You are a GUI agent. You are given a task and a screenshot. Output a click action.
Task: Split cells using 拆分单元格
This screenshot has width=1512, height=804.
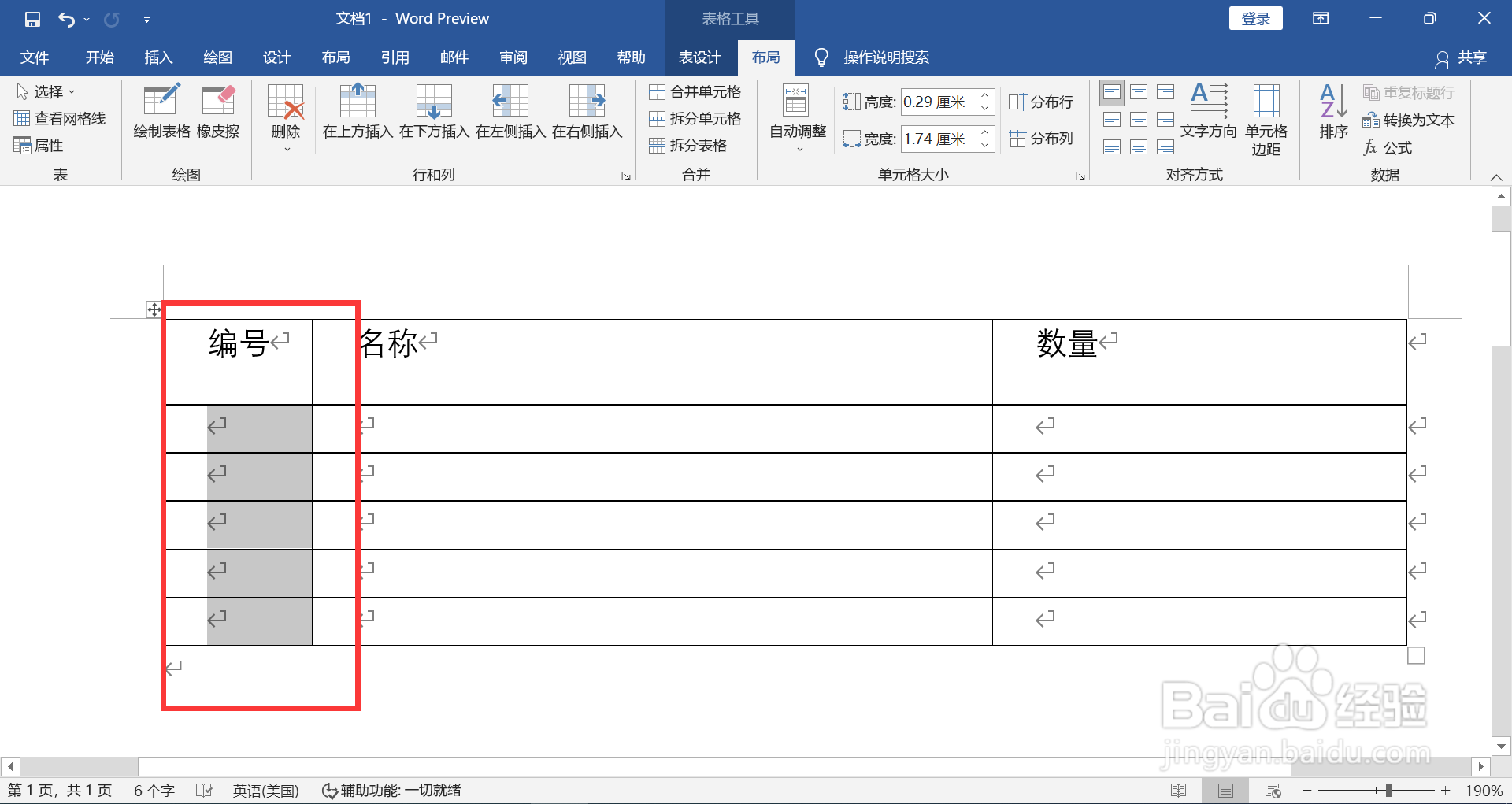696,118
